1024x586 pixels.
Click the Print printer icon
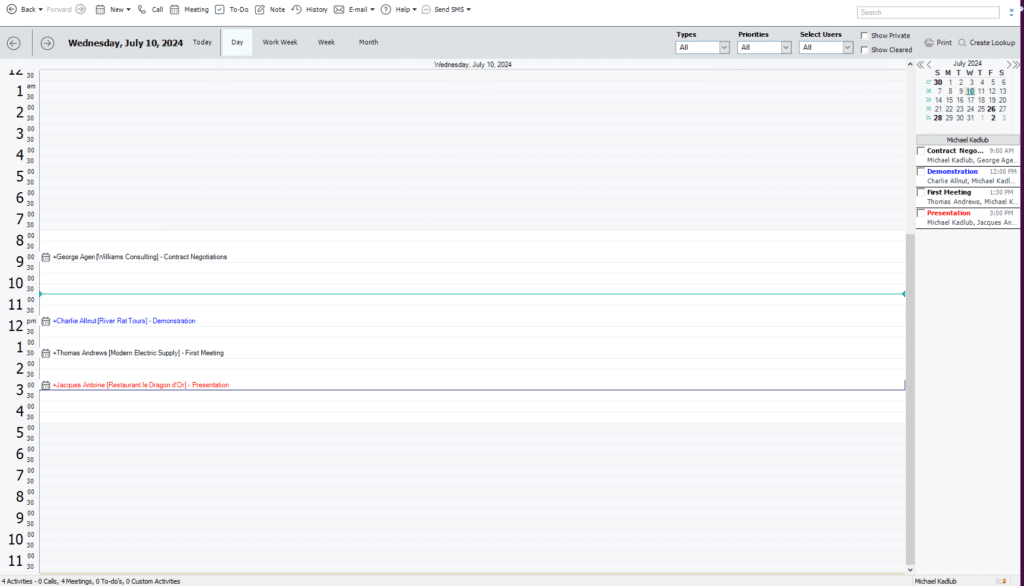(929, 42)
